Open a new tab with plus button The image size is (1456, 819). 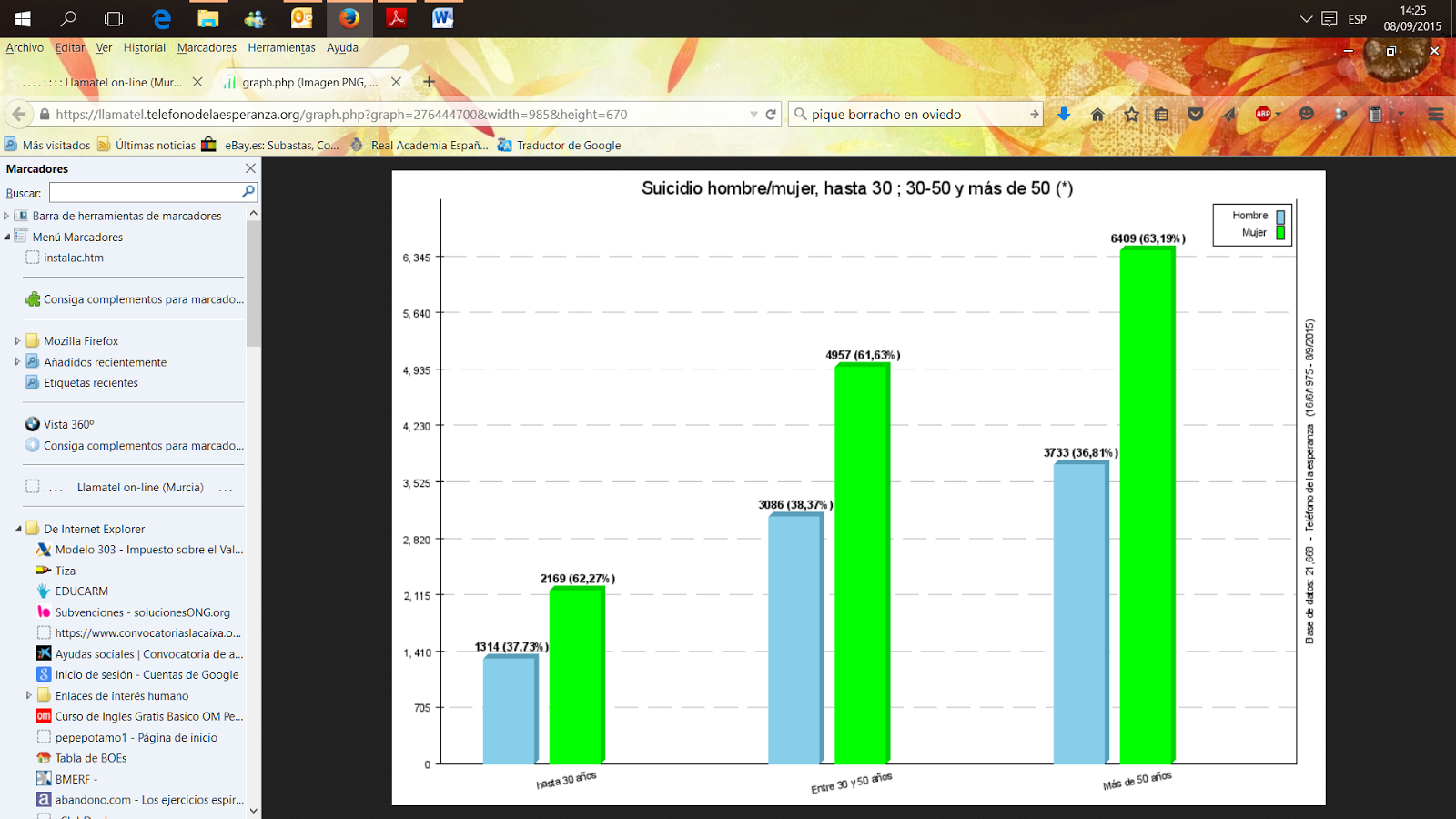coord(430,82)
